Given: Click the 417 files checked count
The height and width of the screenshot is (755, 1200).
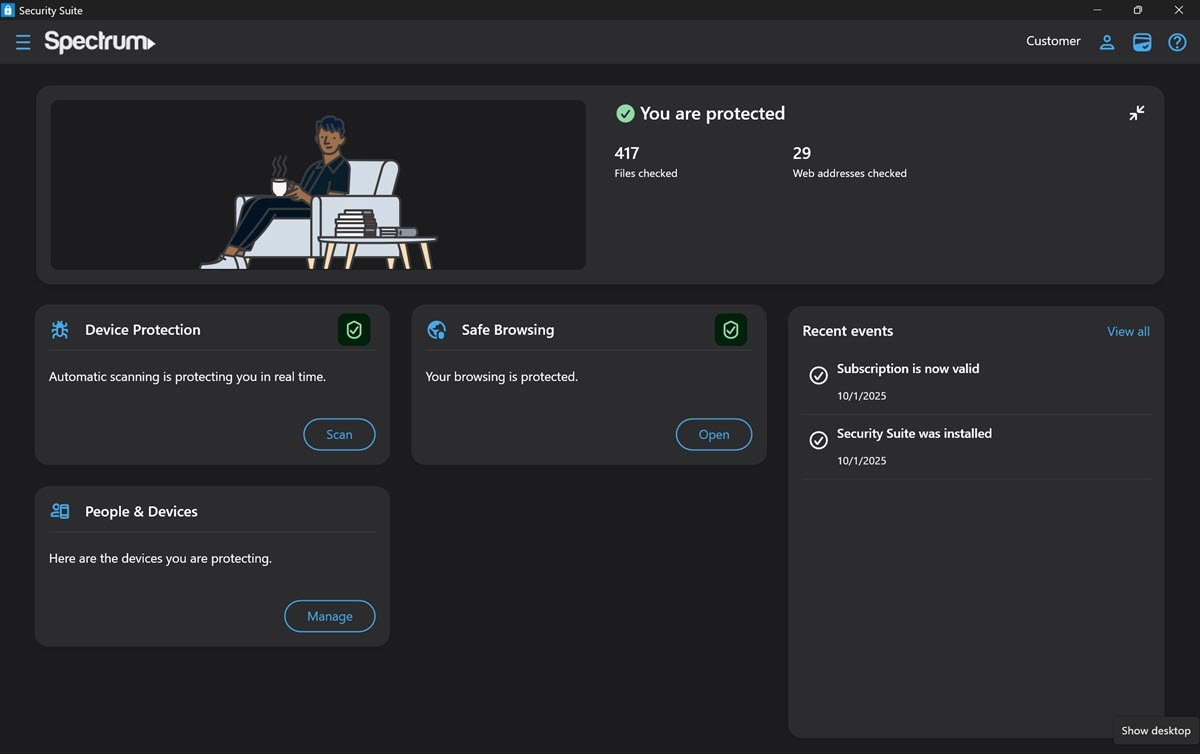Looking at the screenshot, I should click(x=627, y=153).
